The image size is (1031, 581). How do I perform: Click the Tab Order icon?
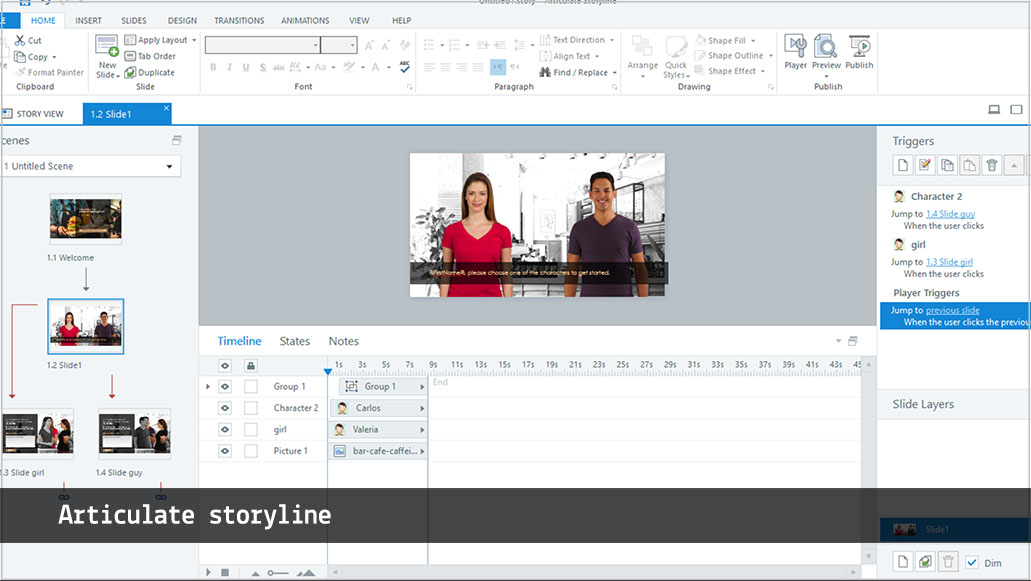tap(131, 56)
